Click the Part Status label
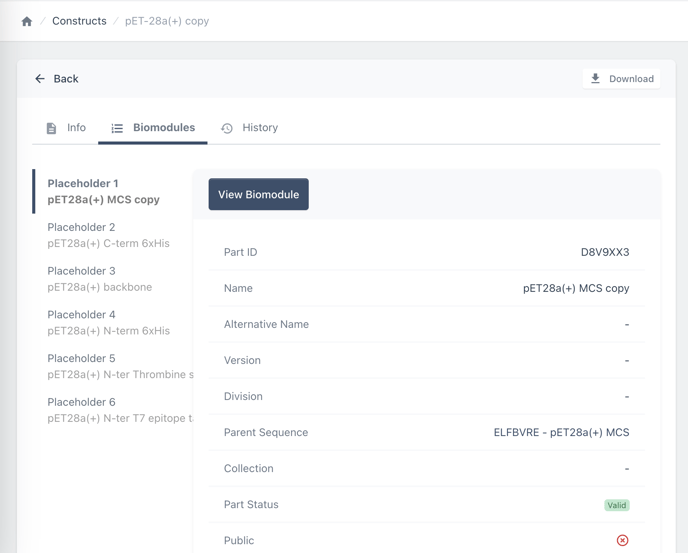 click(251, 504)
